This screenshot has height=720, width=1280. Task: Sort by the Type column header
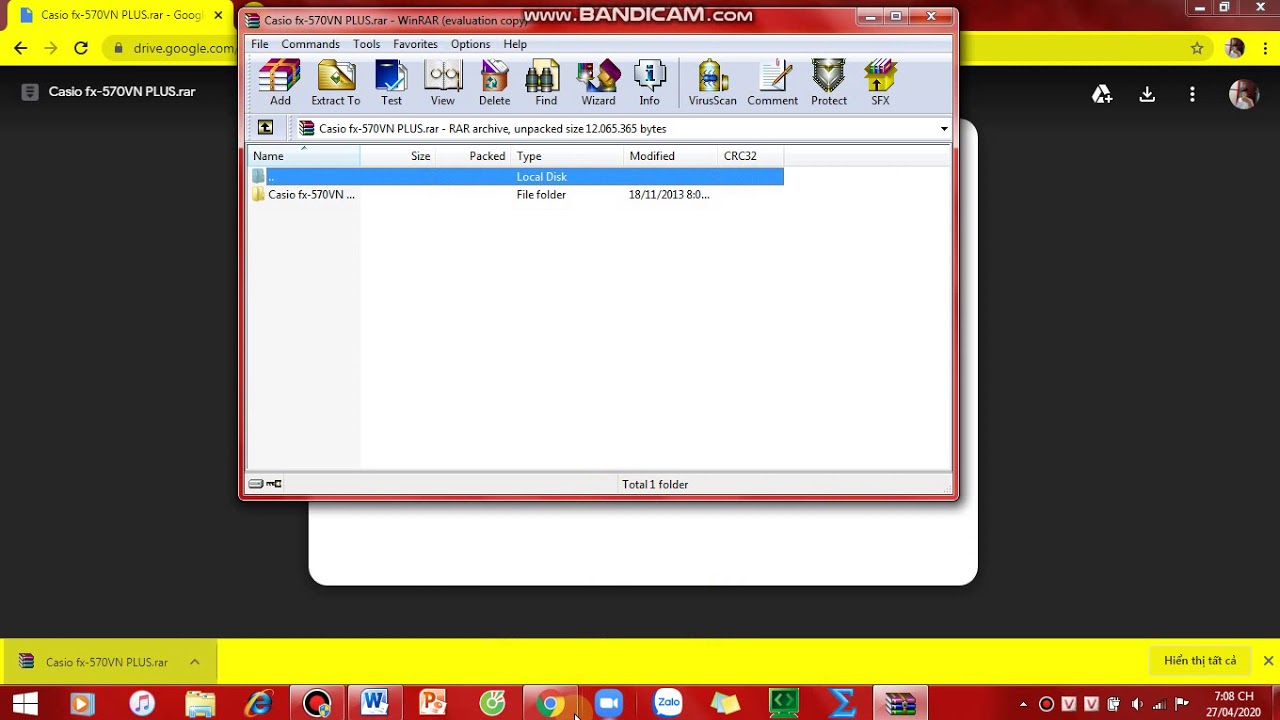(568, 156)
